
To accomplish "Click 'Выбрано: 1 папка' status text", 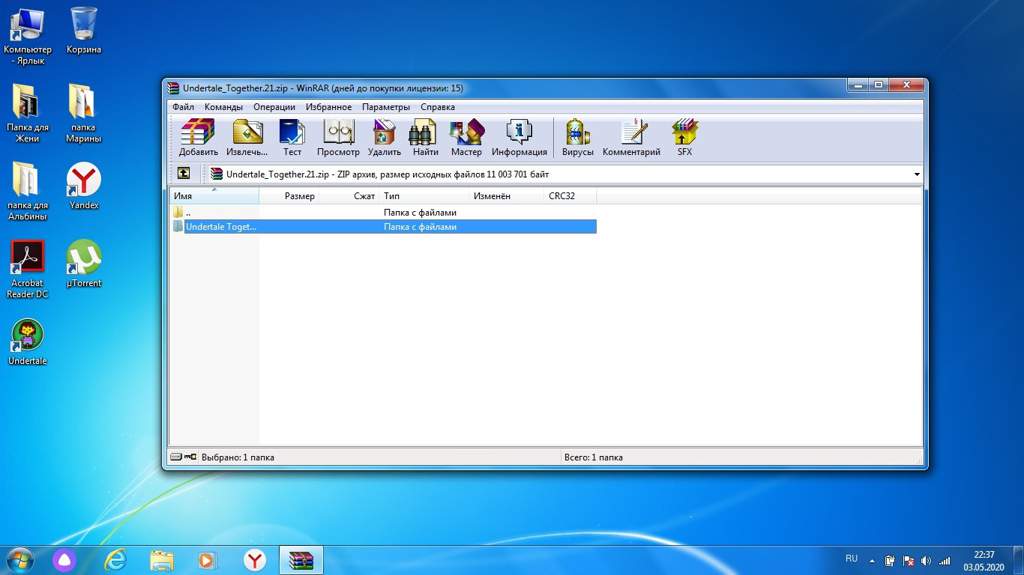I will (238, 457).
